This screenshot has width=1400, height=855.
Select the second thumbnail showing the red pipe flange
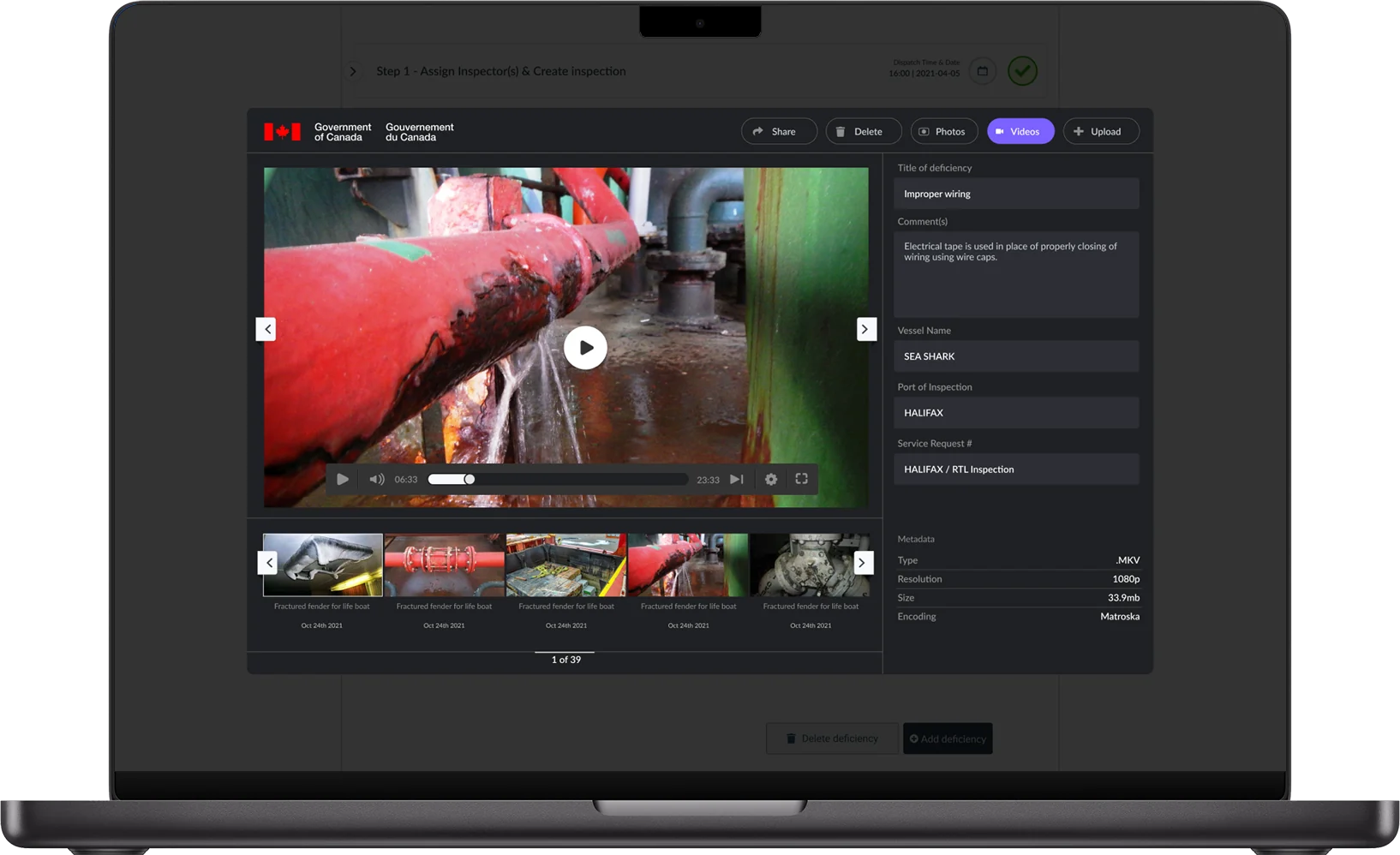(x=445, y=565)
